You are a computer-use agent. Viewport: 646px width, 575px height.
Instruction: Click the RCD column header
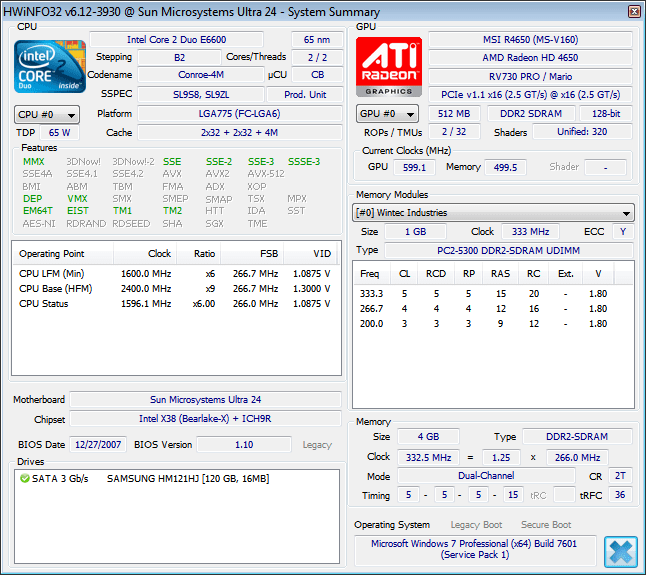click(436, 274)
